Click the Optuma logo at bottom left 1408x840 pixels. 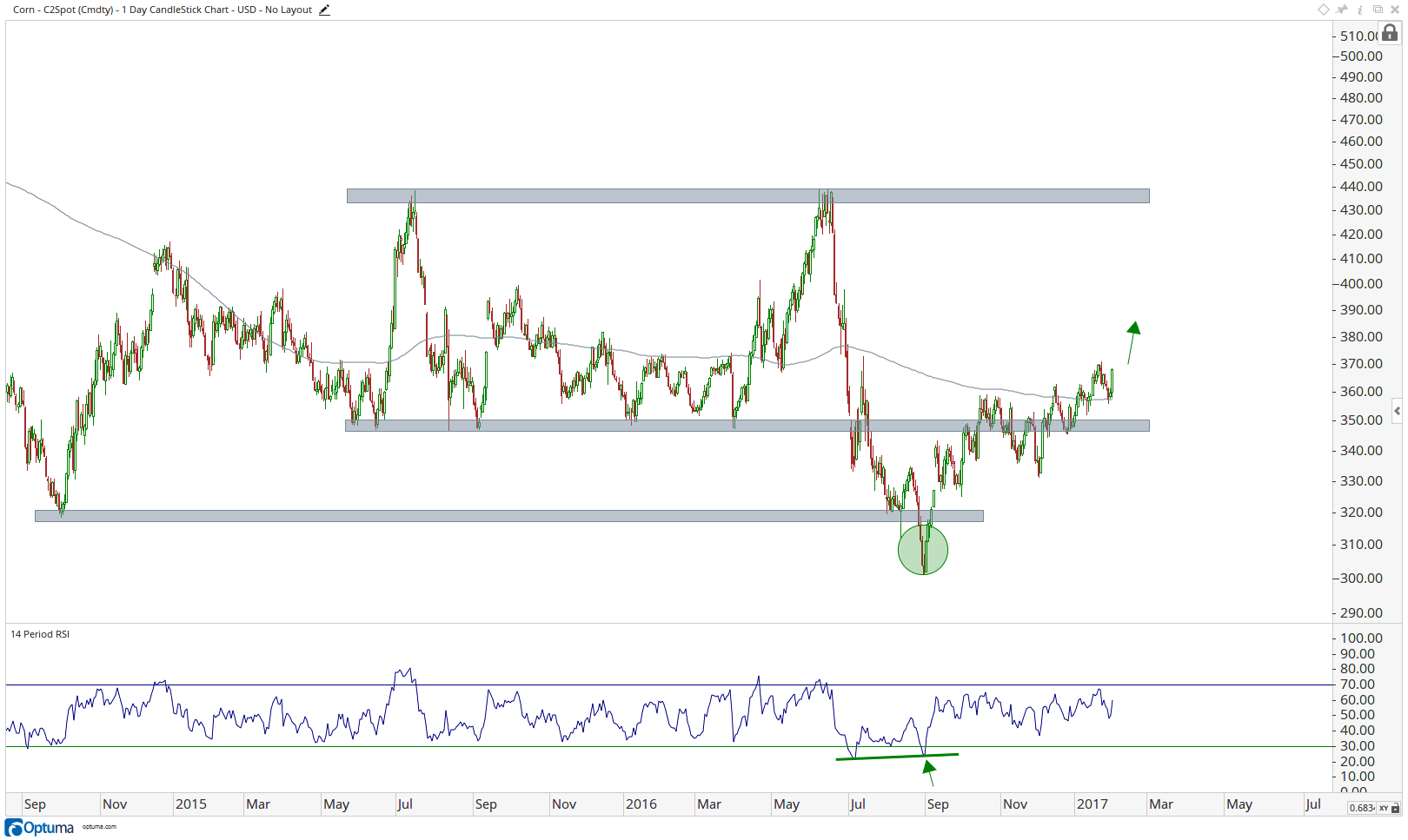tap(40, 828)
